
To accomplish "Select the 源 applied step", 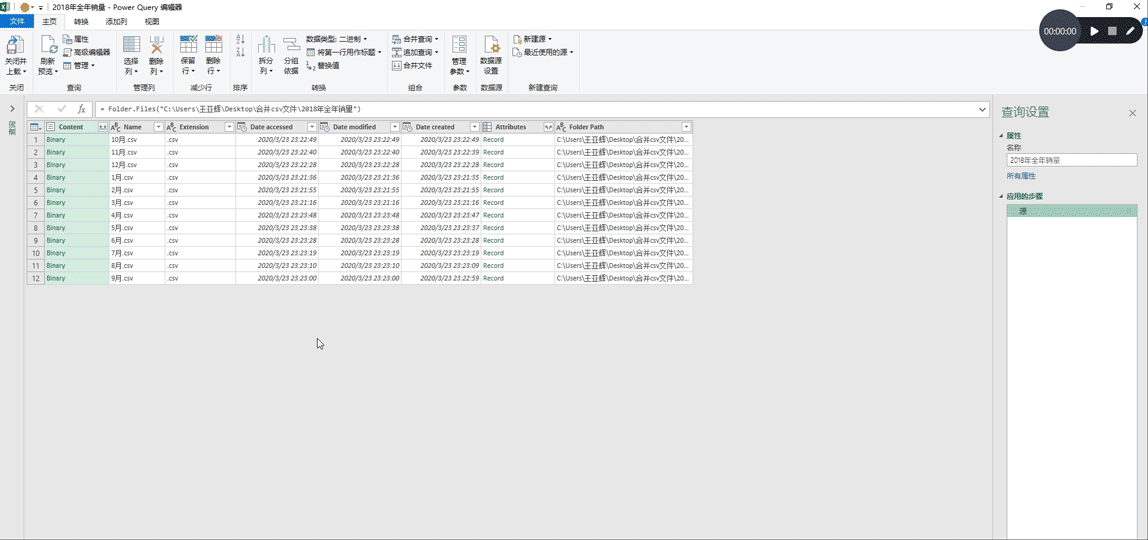I will pyautogui.click(x=1072, y=211).
